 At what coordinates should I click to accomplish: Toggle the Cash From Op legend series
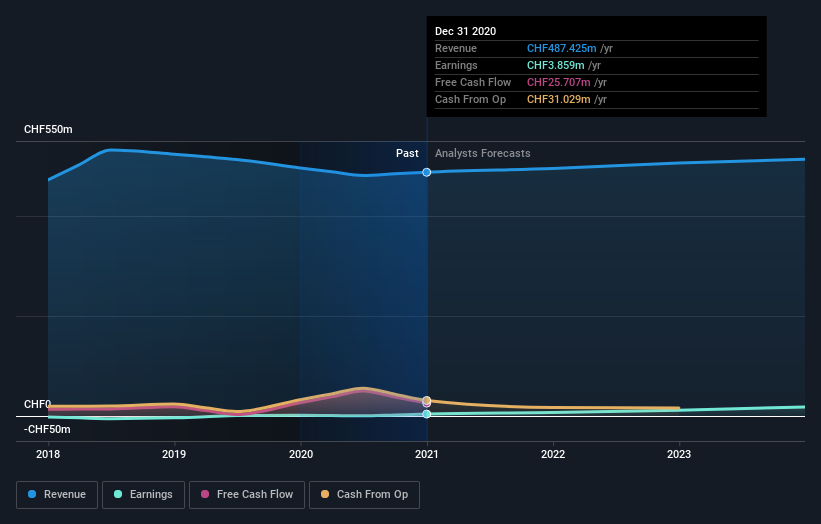[364, 495]
